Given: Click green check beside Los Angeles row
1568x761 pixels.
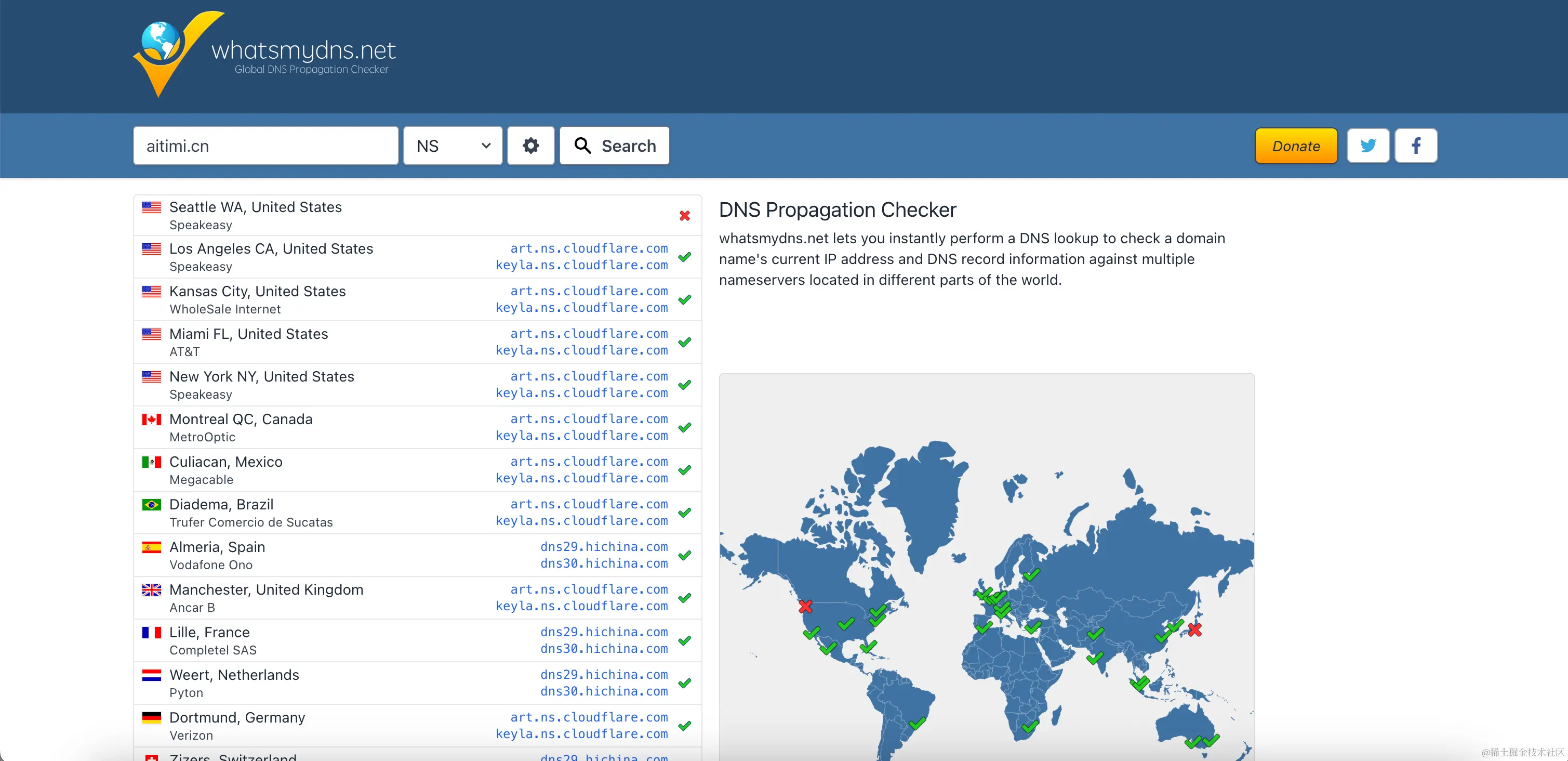Looking at the screenshot, I should coord(684,257).
